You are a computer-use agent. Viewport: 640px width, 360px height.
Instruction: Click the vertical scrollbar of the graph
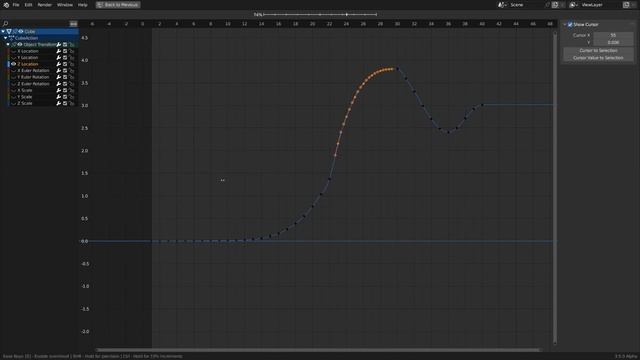coord(555,188)
